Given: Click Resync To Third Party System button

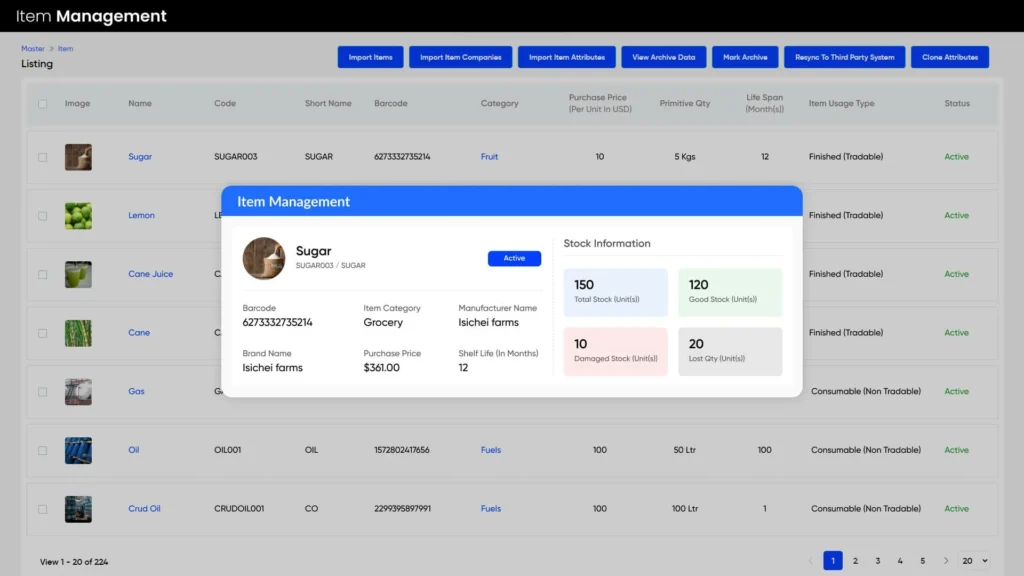Looking at the screenshot, I should pos(844,57).
